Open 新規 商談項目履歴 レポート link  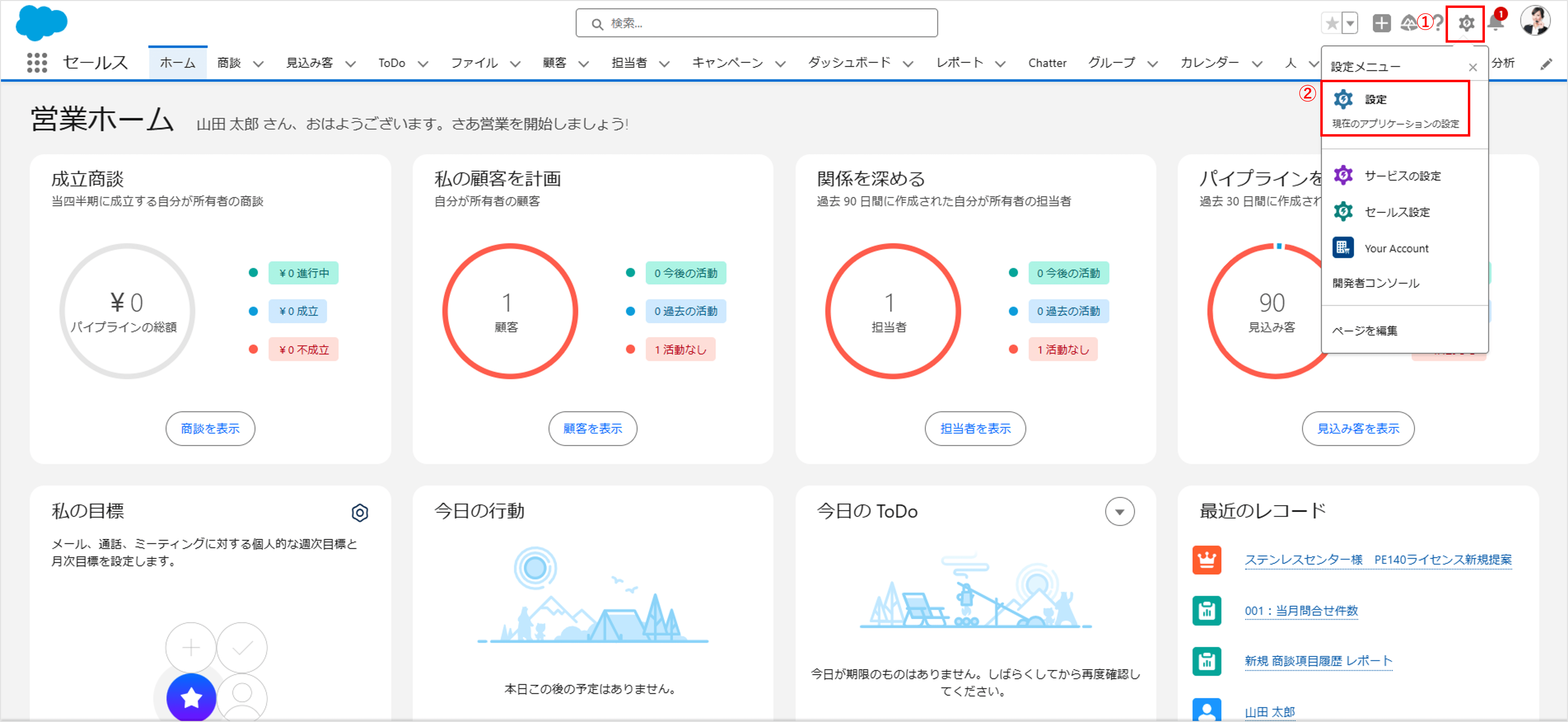[x=1318, y=661]
